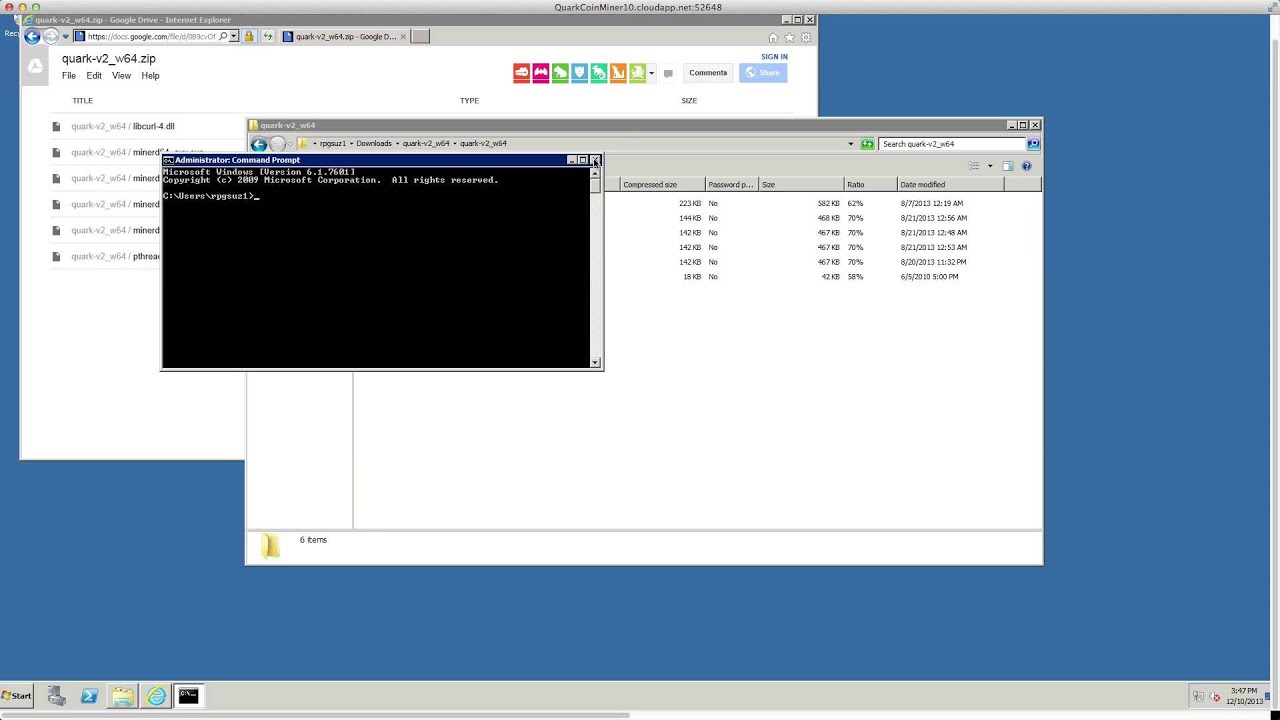
Task: Click Downloads in the Explorer breadcrumb
Action: point(374,144)
